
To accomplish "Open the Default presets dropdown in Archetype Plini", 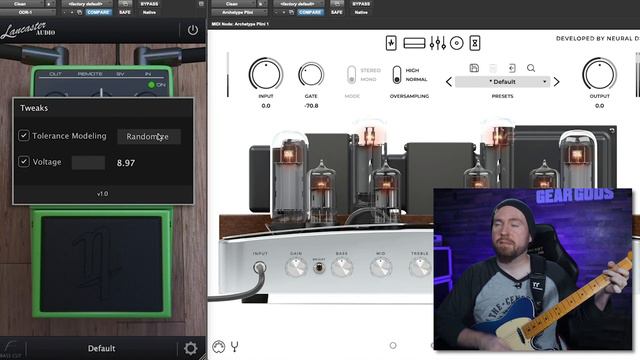I will tap(502, 82).
